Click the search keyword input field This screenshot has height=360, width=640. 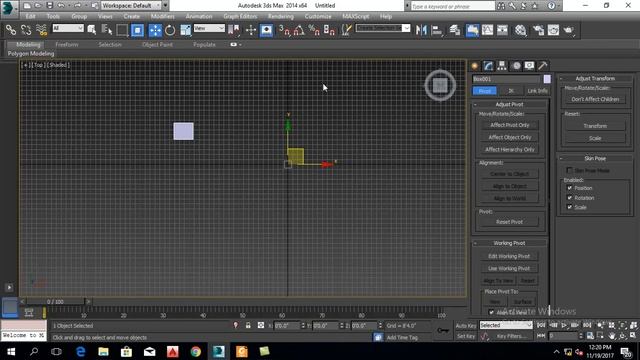pyautogui.click(x=452, y=6)
